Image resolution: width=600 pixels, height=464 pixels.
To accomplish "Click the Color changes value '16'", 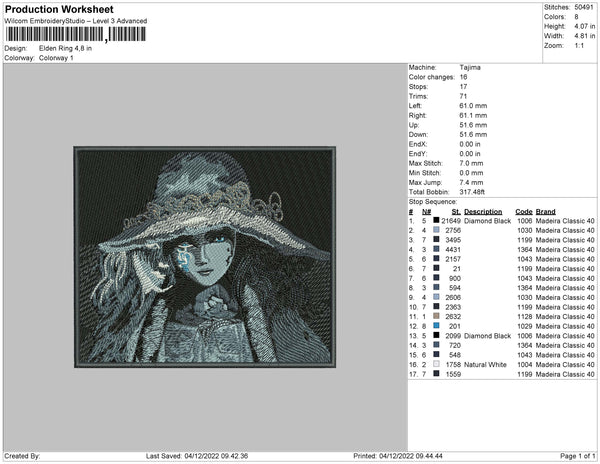I will point(463,77).
